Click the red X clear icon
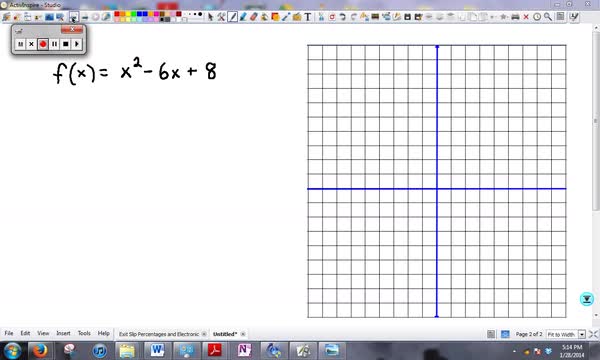 pyautogui.click(x=526, y=17)
